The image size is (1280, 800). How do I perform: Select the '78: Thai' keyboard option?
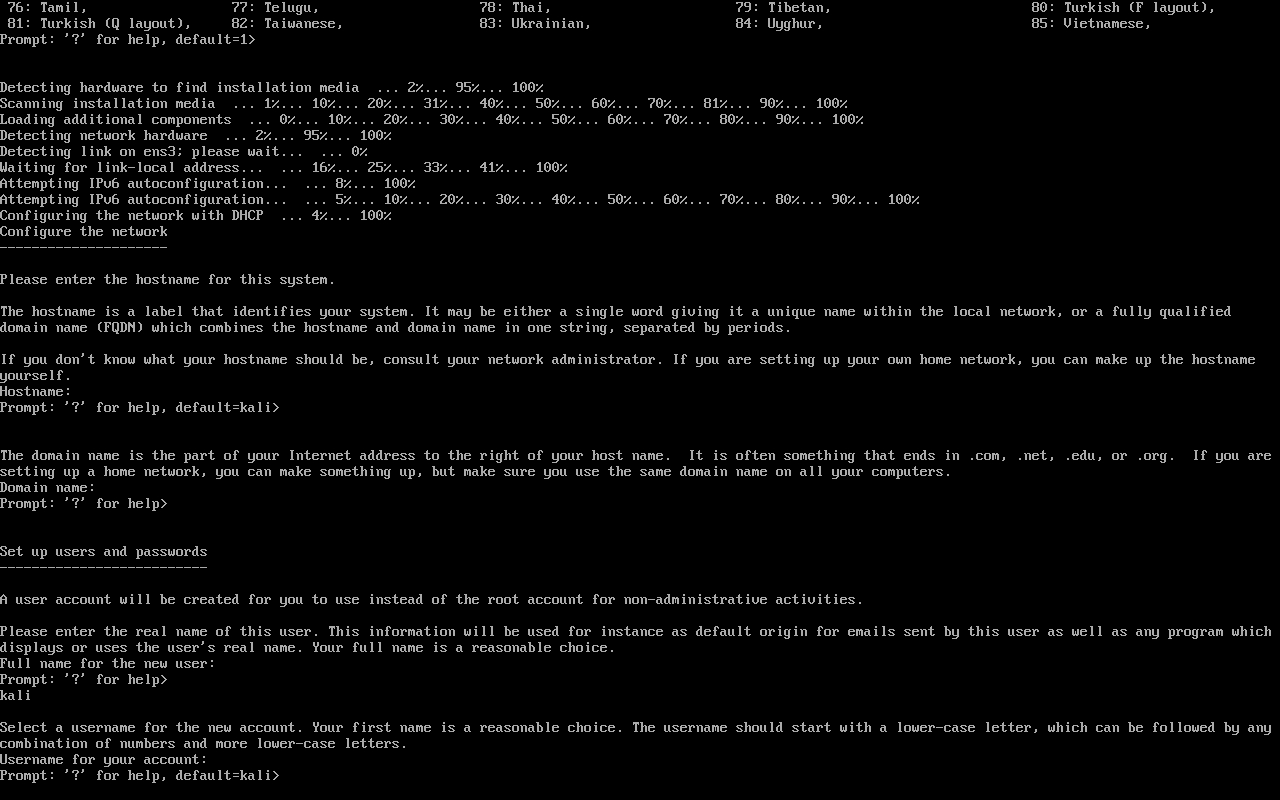tap(515, 8)
